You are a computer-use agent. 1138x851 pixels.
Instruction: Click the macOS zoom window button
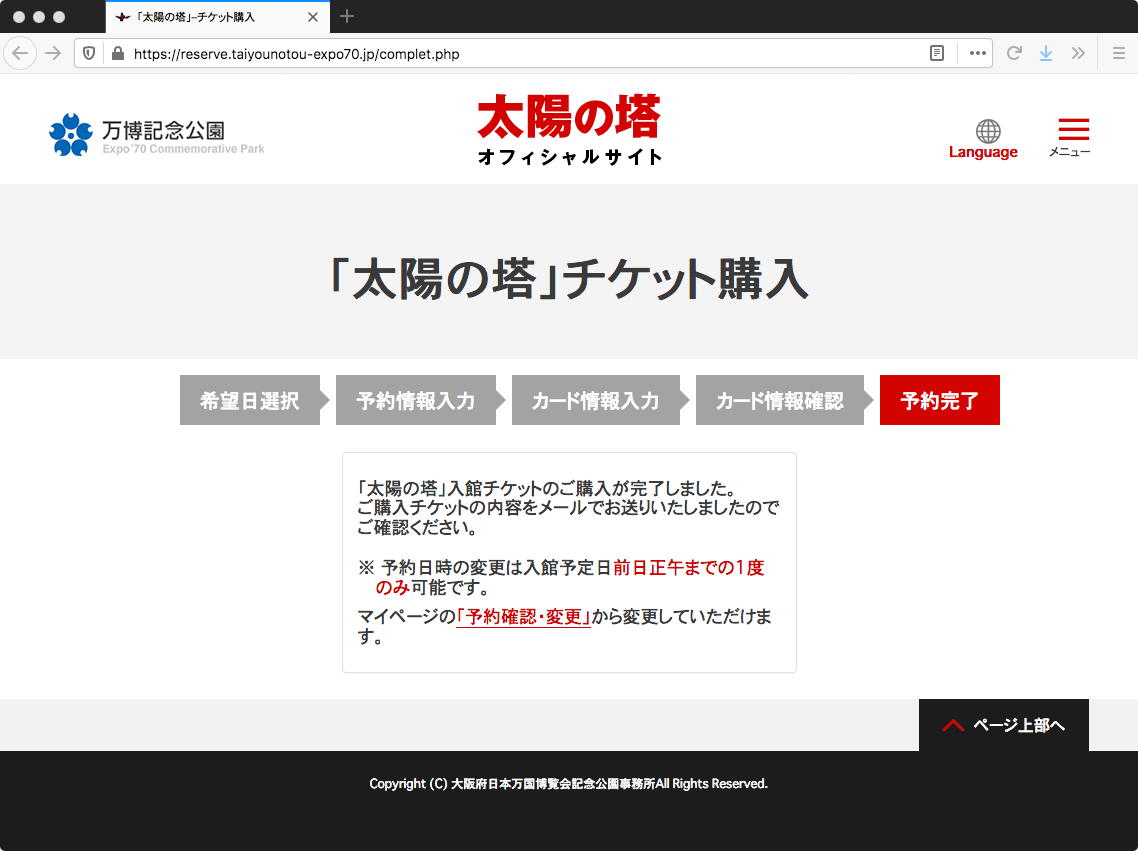[x=60, y=17]
